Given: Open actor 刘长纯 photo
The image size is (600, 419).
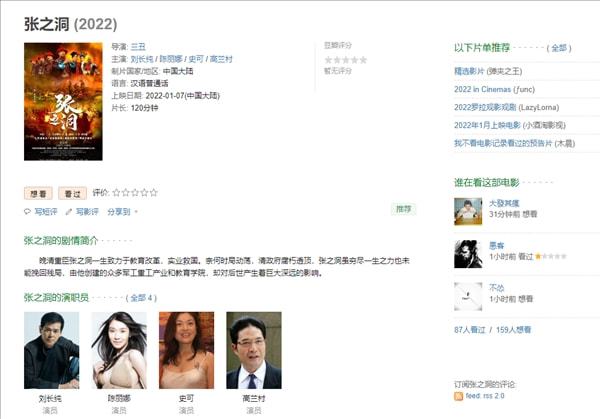Looking at the screenshot, I should [52, 350].
